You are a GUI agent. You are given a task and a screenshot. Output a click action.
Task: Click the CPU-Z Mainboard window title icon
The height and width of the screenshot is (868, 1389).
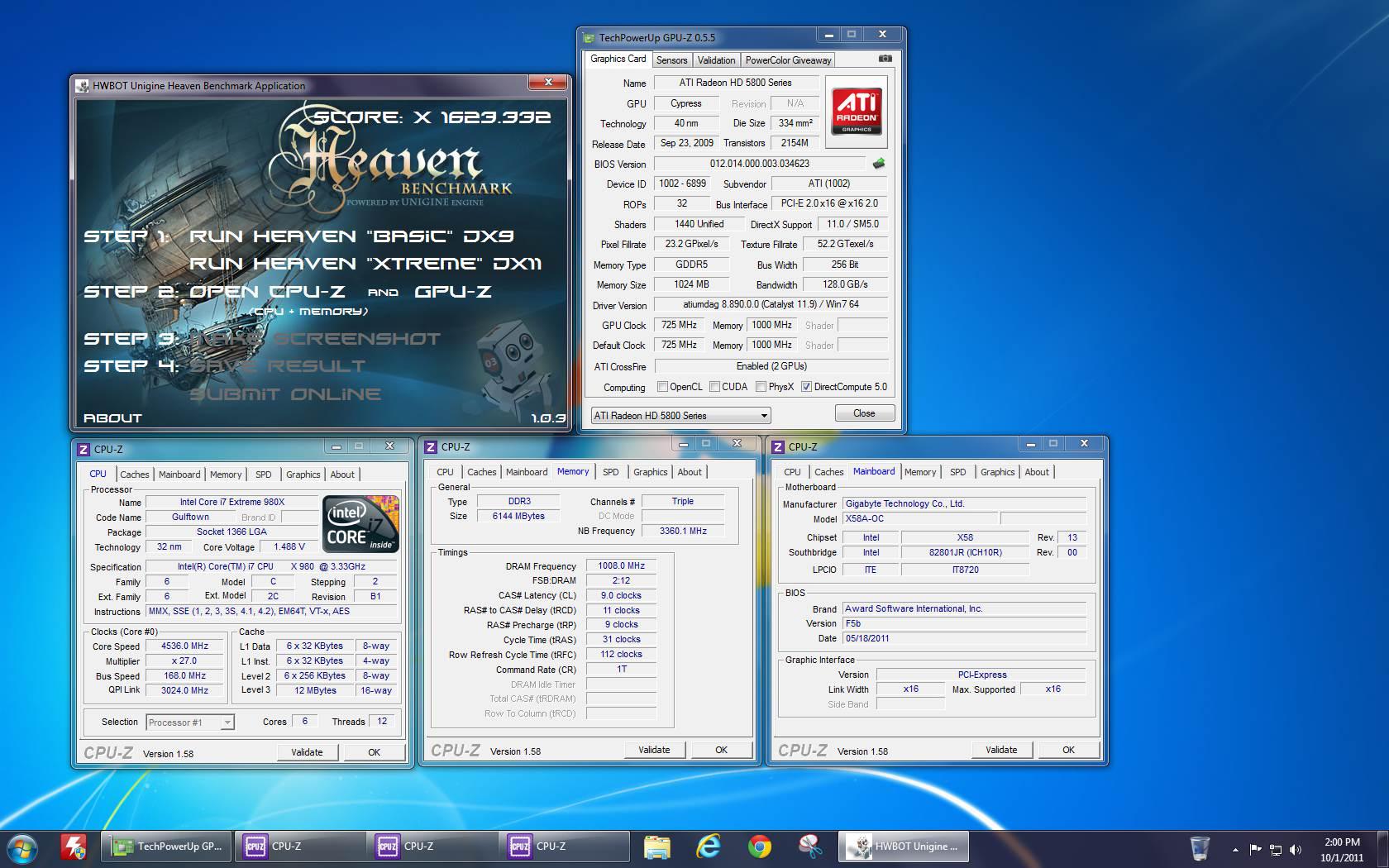(778, 447)
